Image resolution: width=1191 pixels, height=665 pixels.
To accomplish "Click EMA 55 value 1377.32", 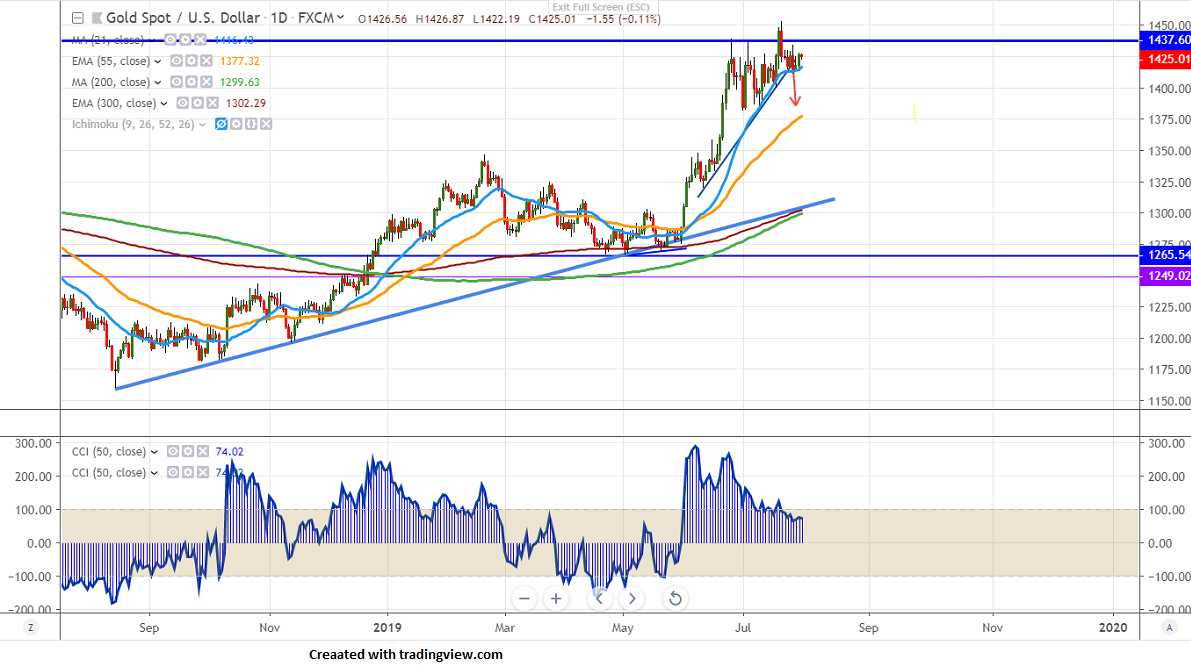I will [x=240, y=62].
